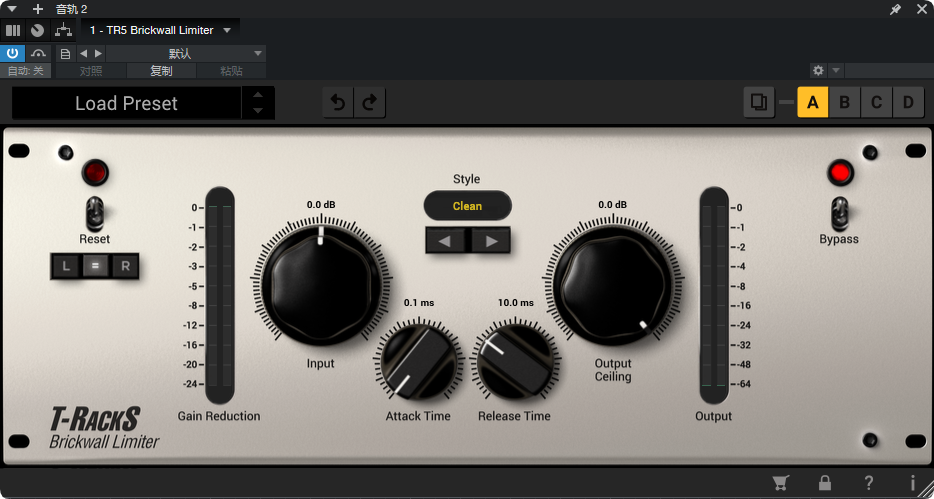This screenshot has height=499, width=934.
Task: Toggle the = link channels button
Action: (x=95, y=266)
